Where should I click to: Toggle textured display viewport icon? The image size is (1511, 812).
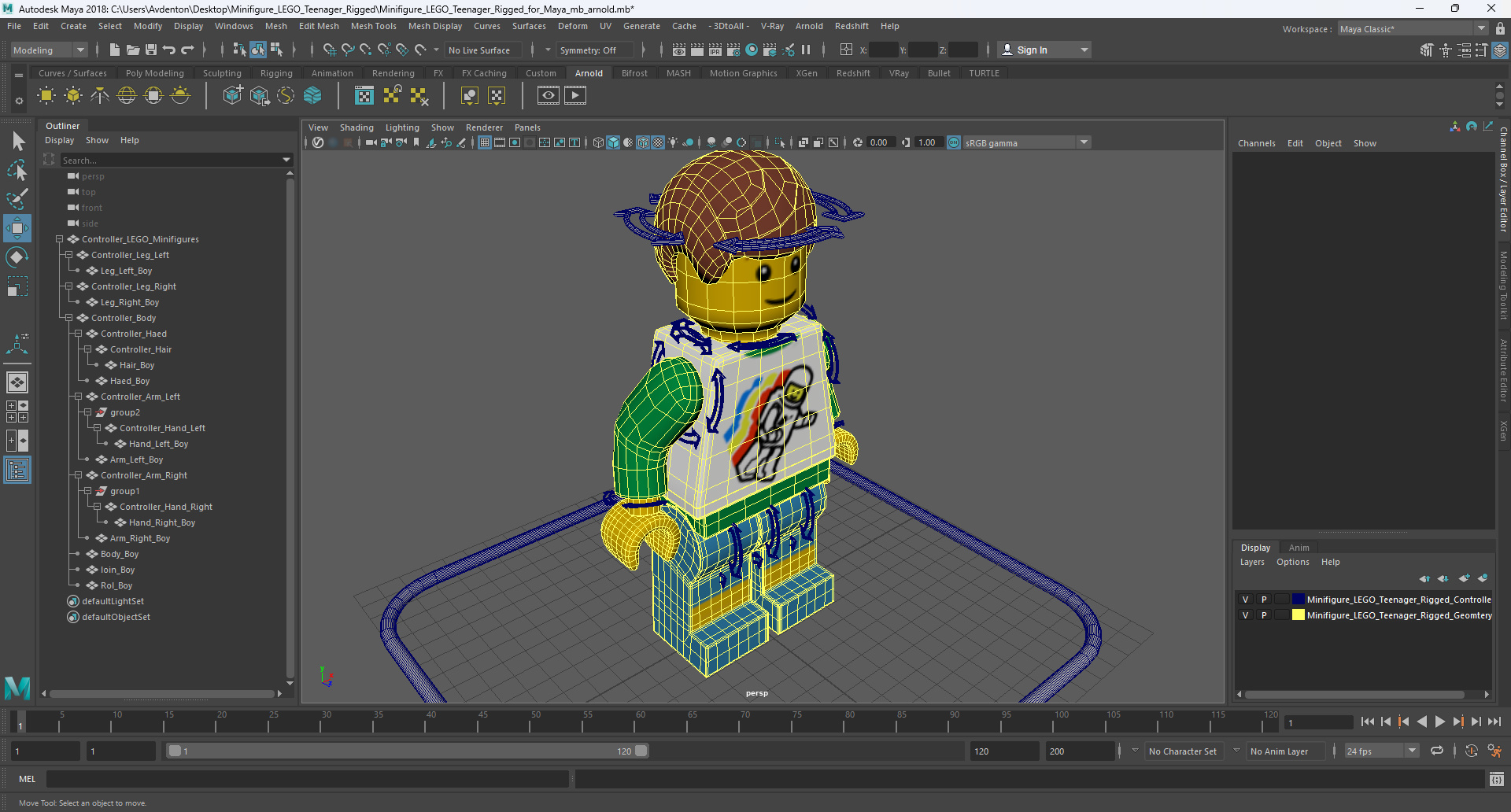click(658, 142)
